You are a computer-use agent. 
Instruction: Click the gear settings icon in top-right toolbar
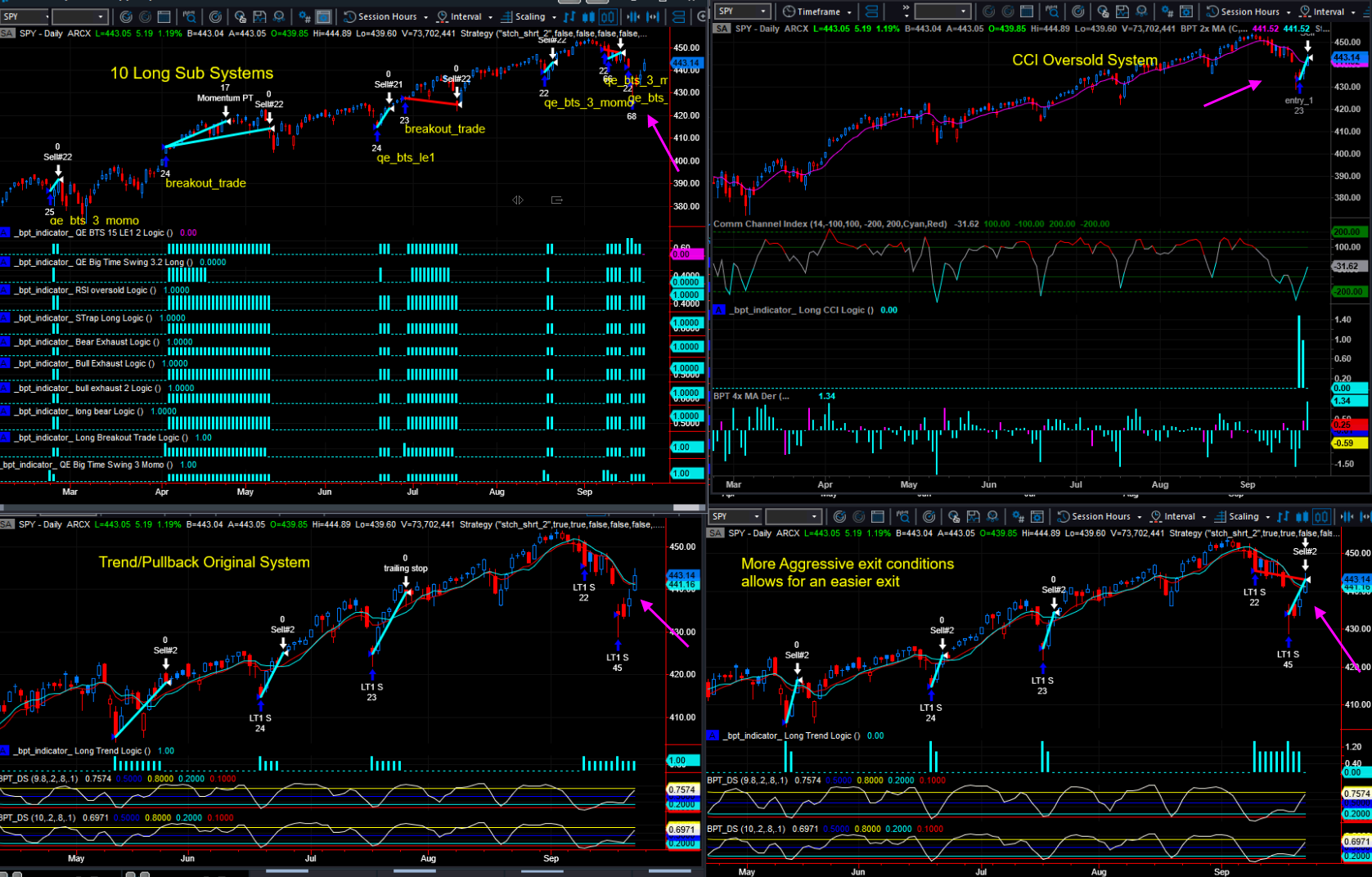pyautogui.click(x=1167, y=11)
